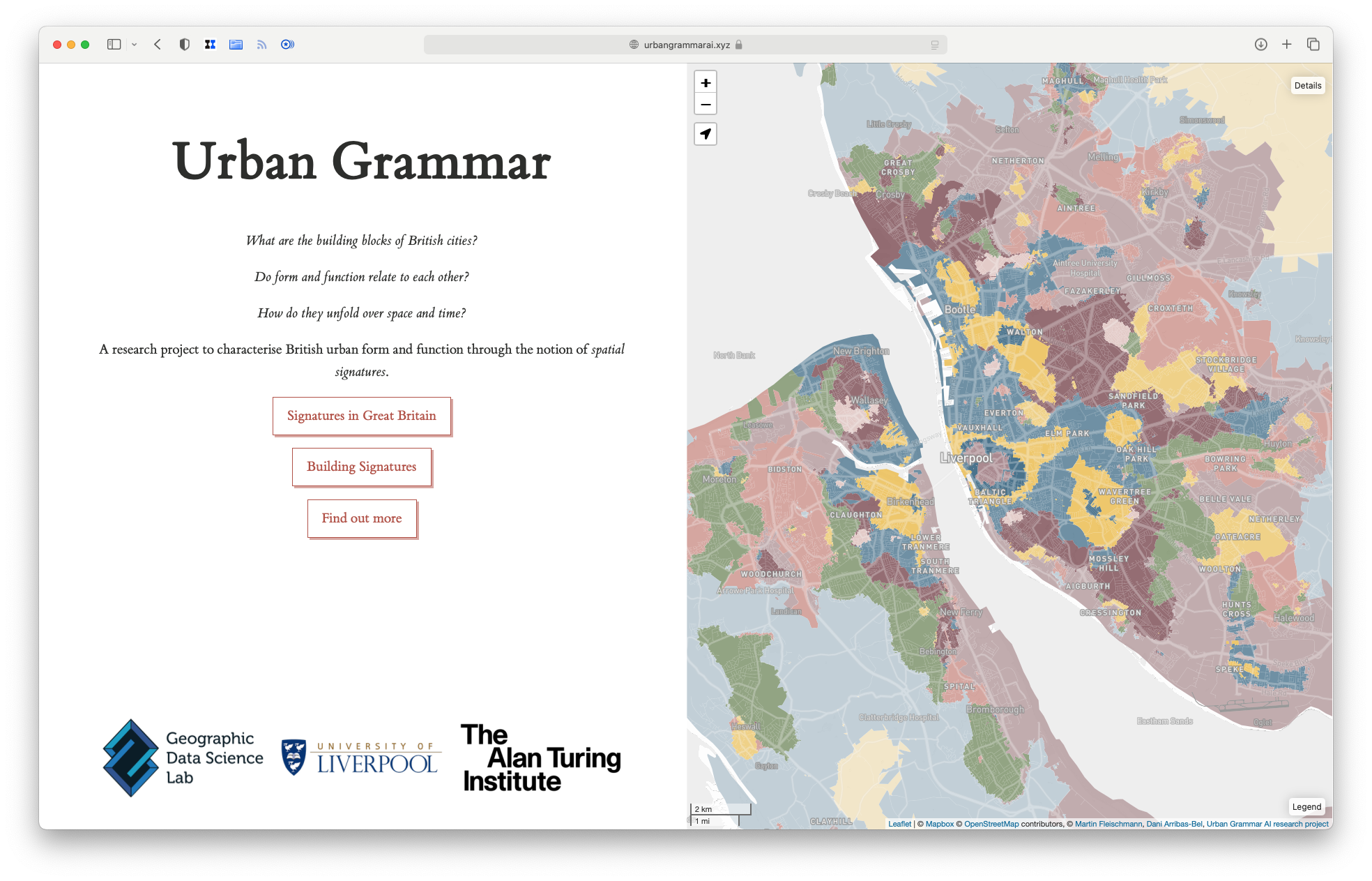Open the OpenStreetMap attribution link

(x=991, y=824)
